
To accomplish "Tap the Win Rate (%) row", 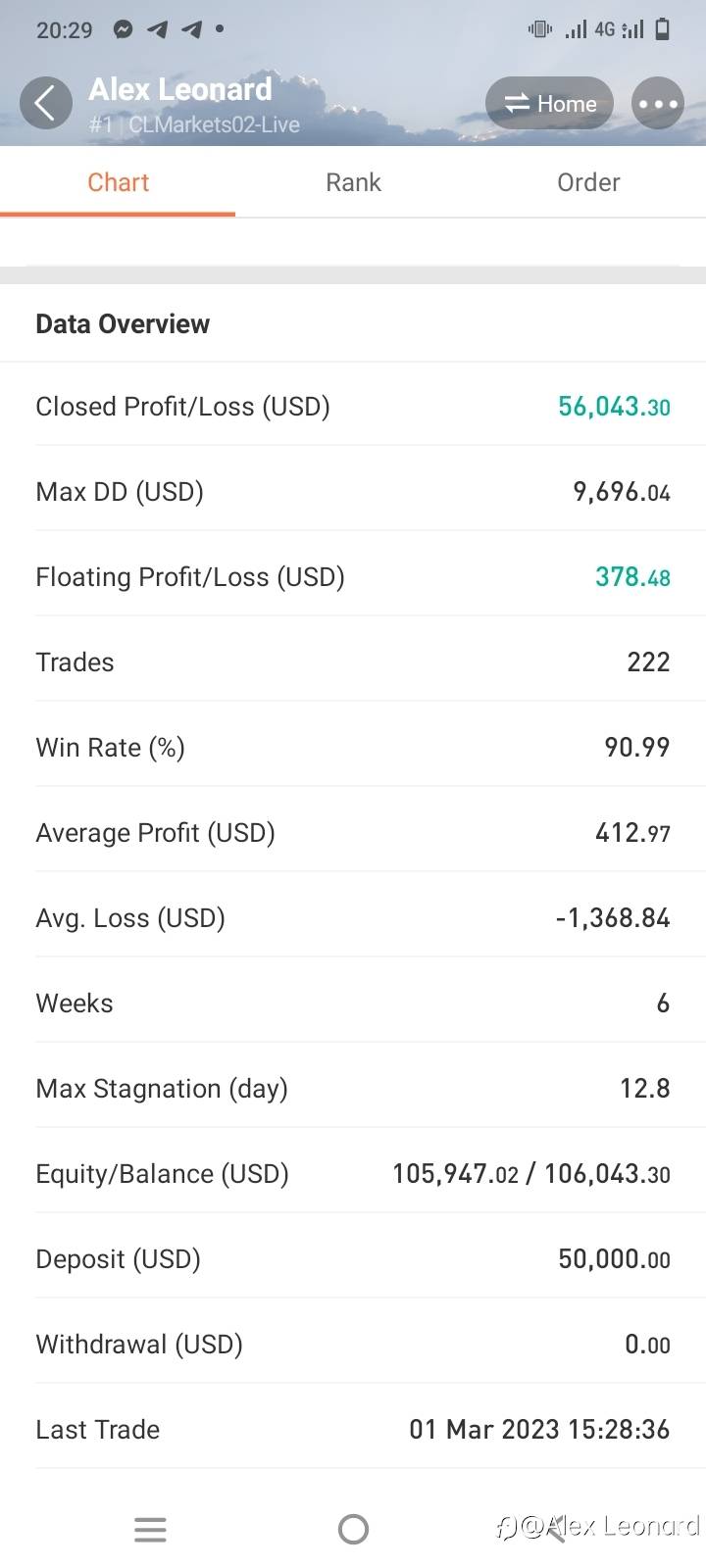I will point(353,748).
